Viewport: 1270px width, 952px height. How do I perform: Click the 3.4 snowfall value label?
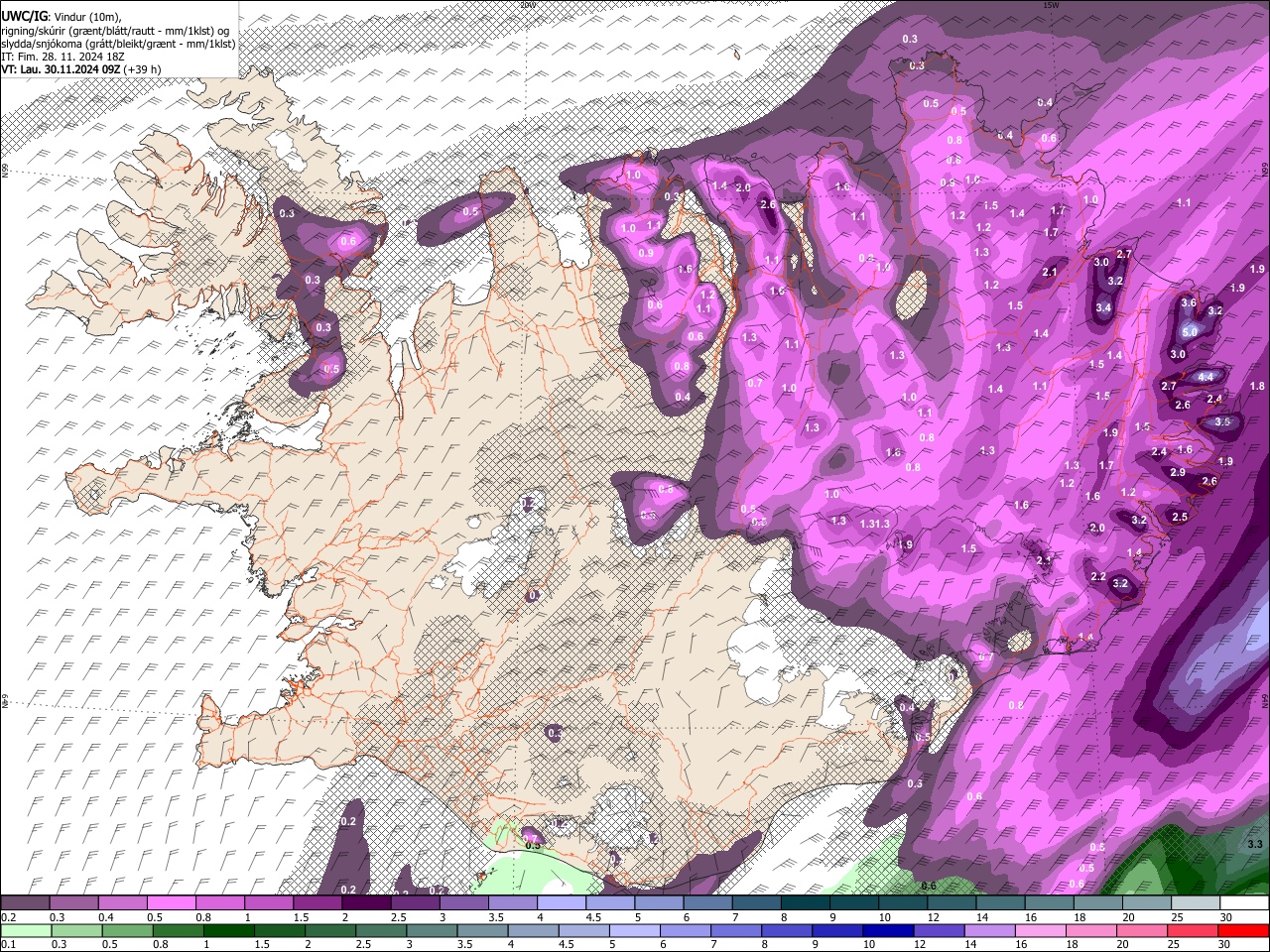click(1103, 308)
